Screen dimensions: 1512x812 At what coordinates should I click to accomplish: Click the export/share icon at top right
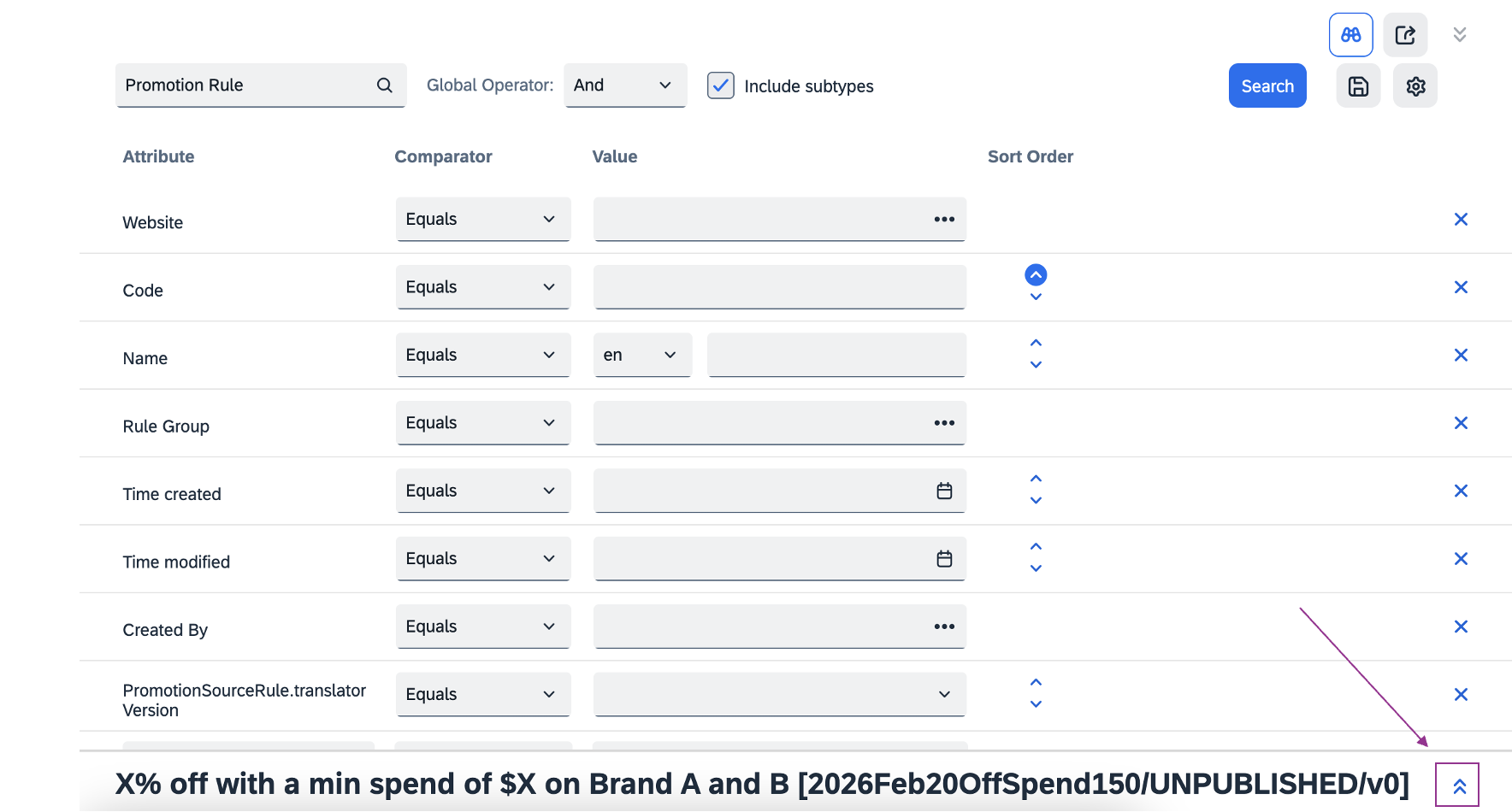pyautogui.click(x=1405, y=35)
